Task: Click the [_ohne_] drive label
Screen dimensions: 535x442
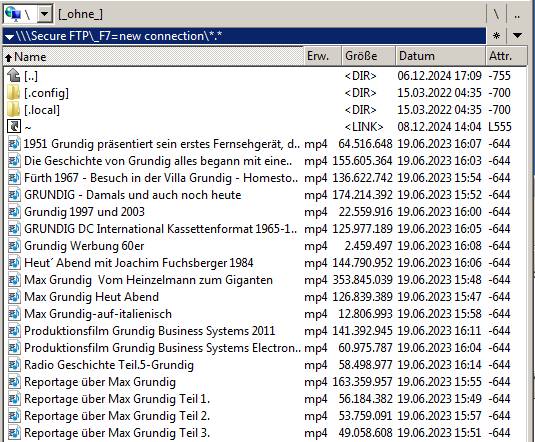Action: [80, 14]
